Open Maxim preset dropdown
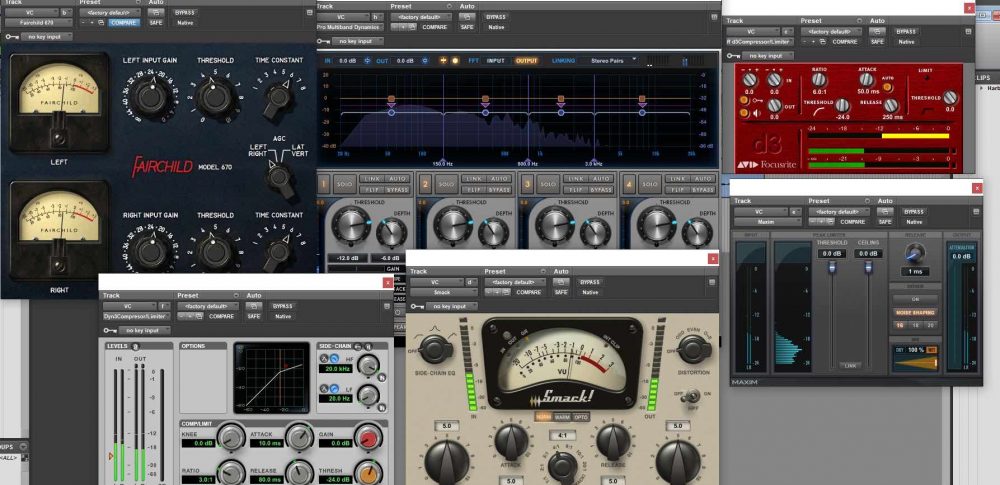Viewport: 1000px width, 485px height. [x=839, y=212]
